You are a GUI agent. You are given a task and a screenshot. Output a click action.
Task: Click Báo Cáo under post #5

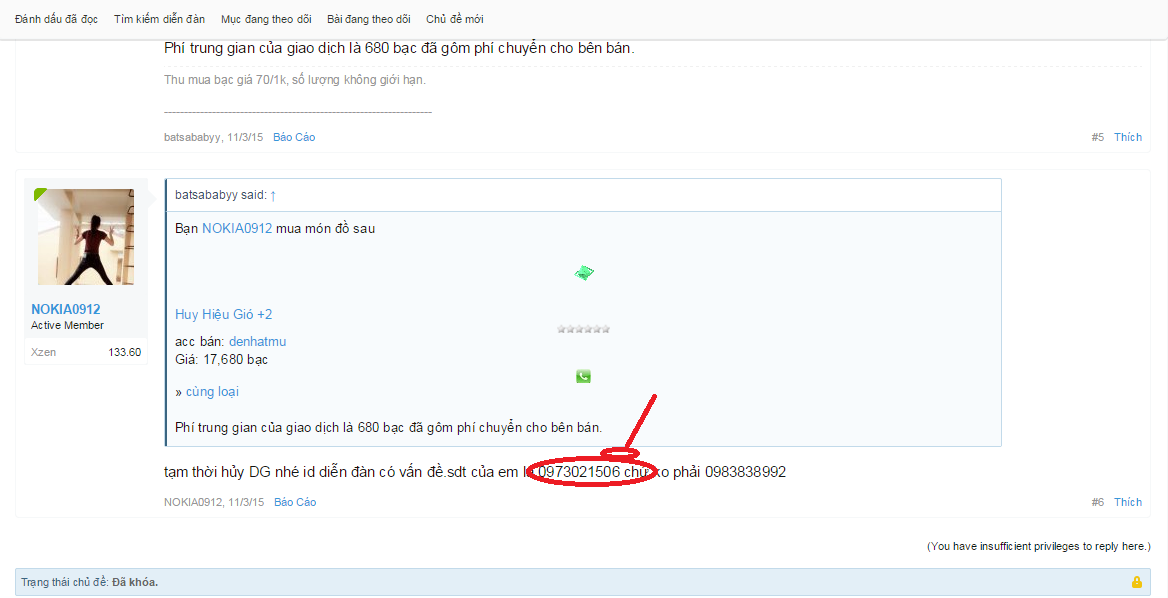pyautogui.click(x=294, y=137)
